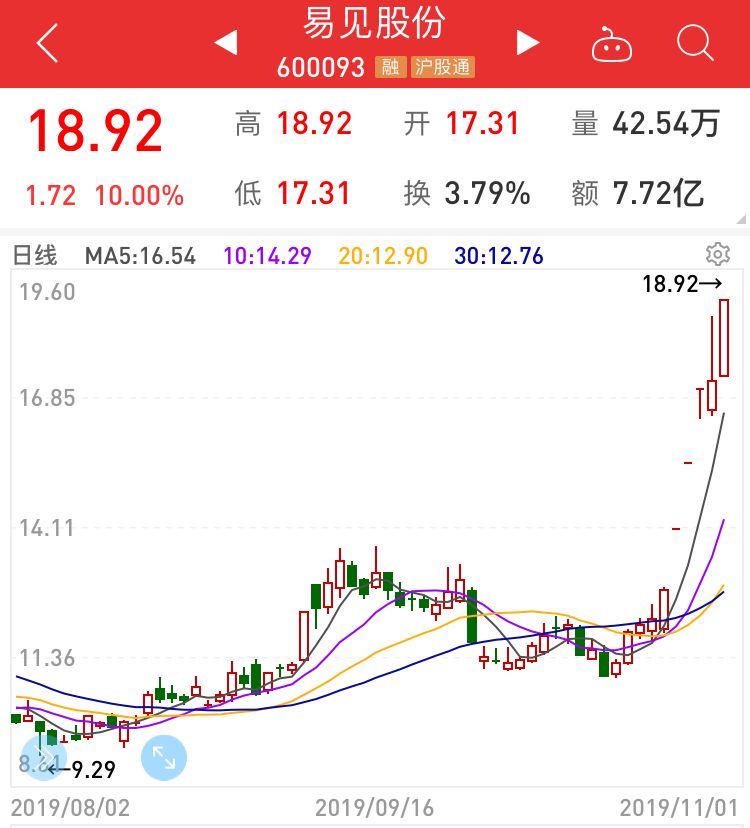
Task: Tap orange MA20 12.90 label
Action: (383, 256)
